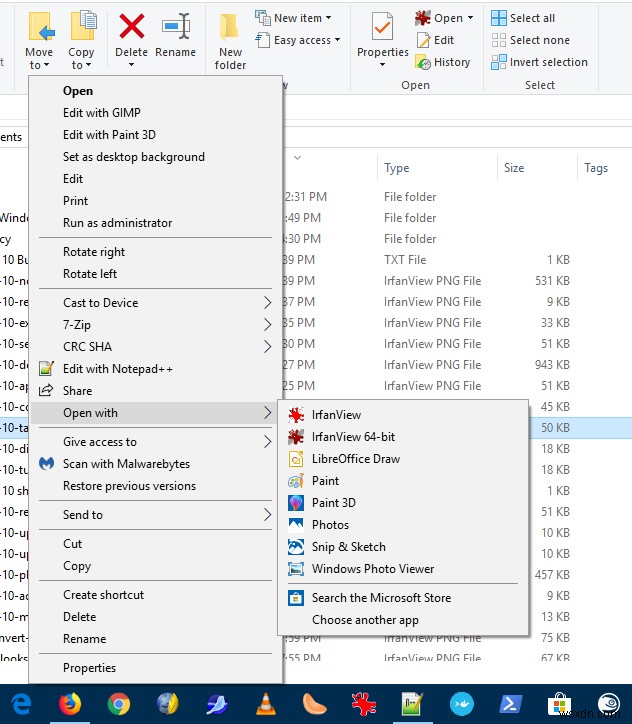This screenshot has height=724, width=632.
Task: Click Select none in ribbon
Action: pos(530,40)
